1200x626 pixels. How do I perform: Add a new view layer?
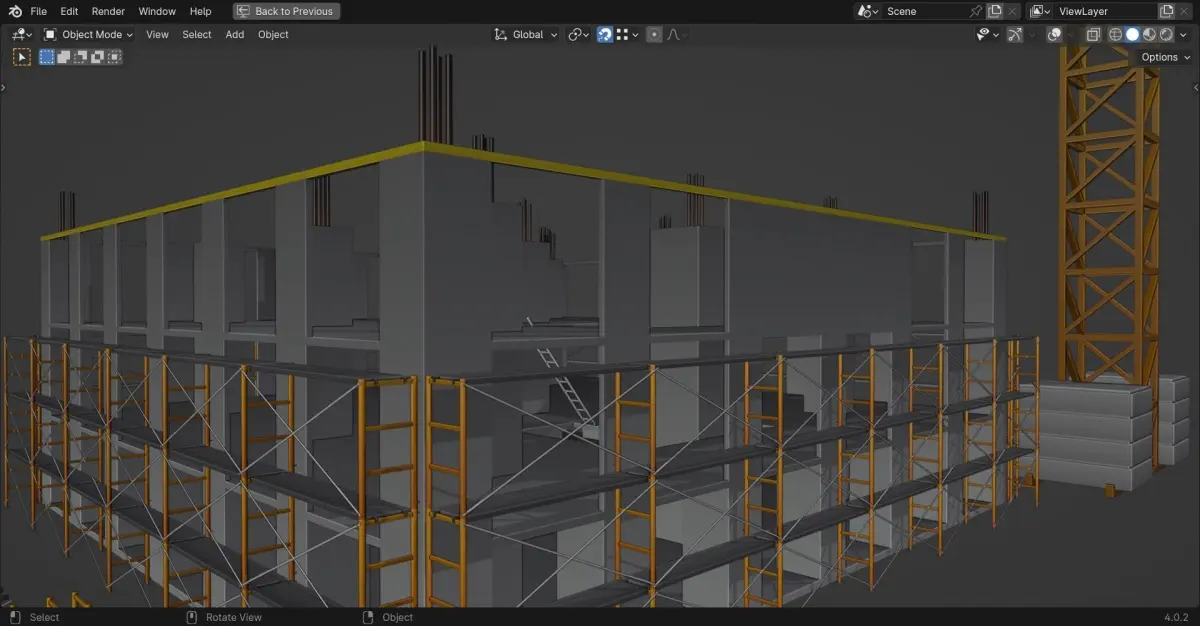(1166, 11)
